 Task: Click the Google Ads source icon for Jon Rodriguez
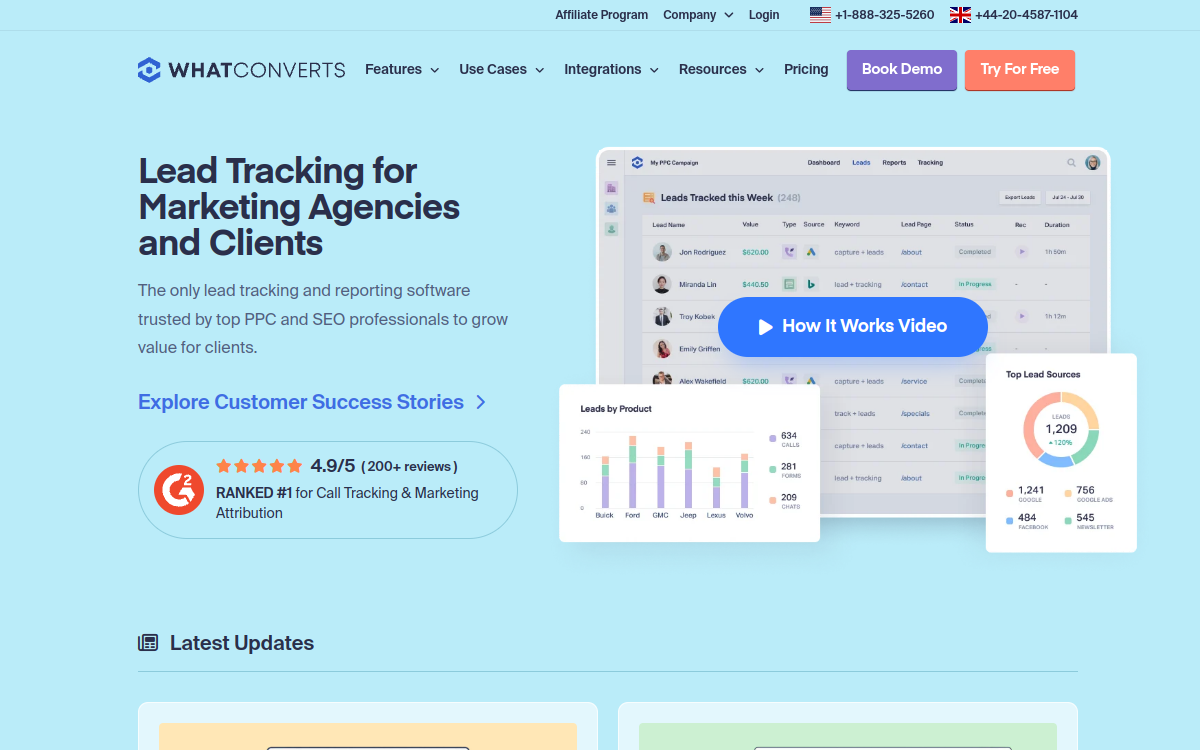(x=811, y=252)
